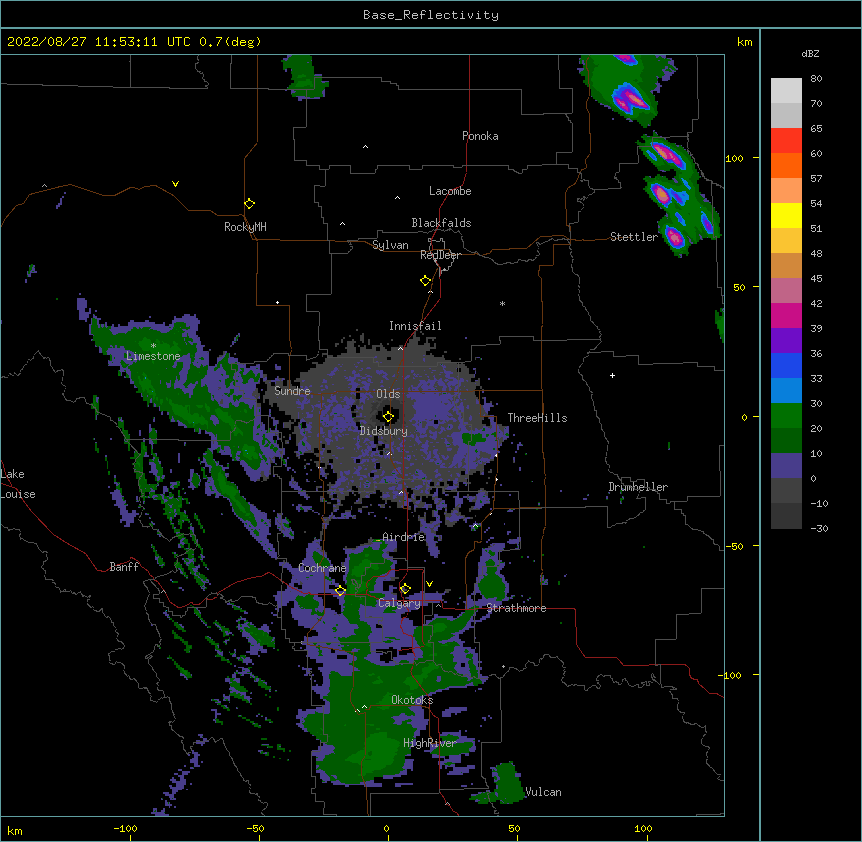
Task: Click the orange swatch between 60 and 57 dBZ
Action: (786, 165)
